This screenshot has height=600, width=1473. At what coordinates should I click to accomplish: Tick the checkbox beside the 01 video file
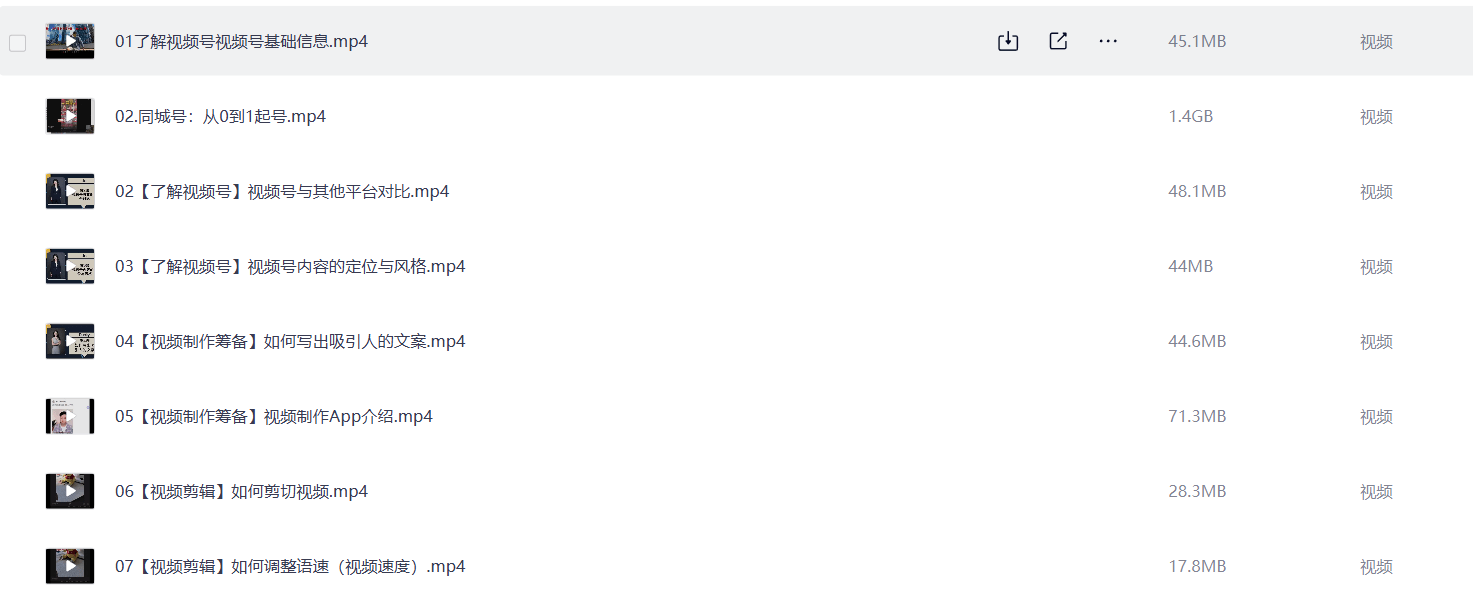17,43
